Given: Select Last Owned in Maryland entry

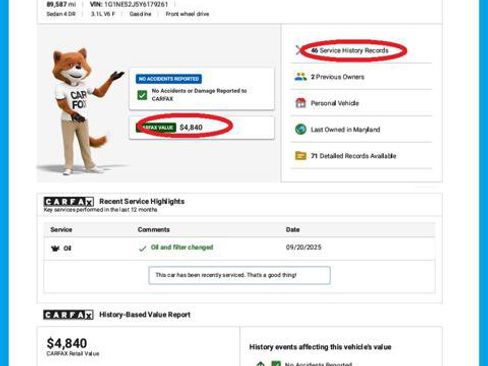Looking at the screenshot, I should (x=345, y=130).
